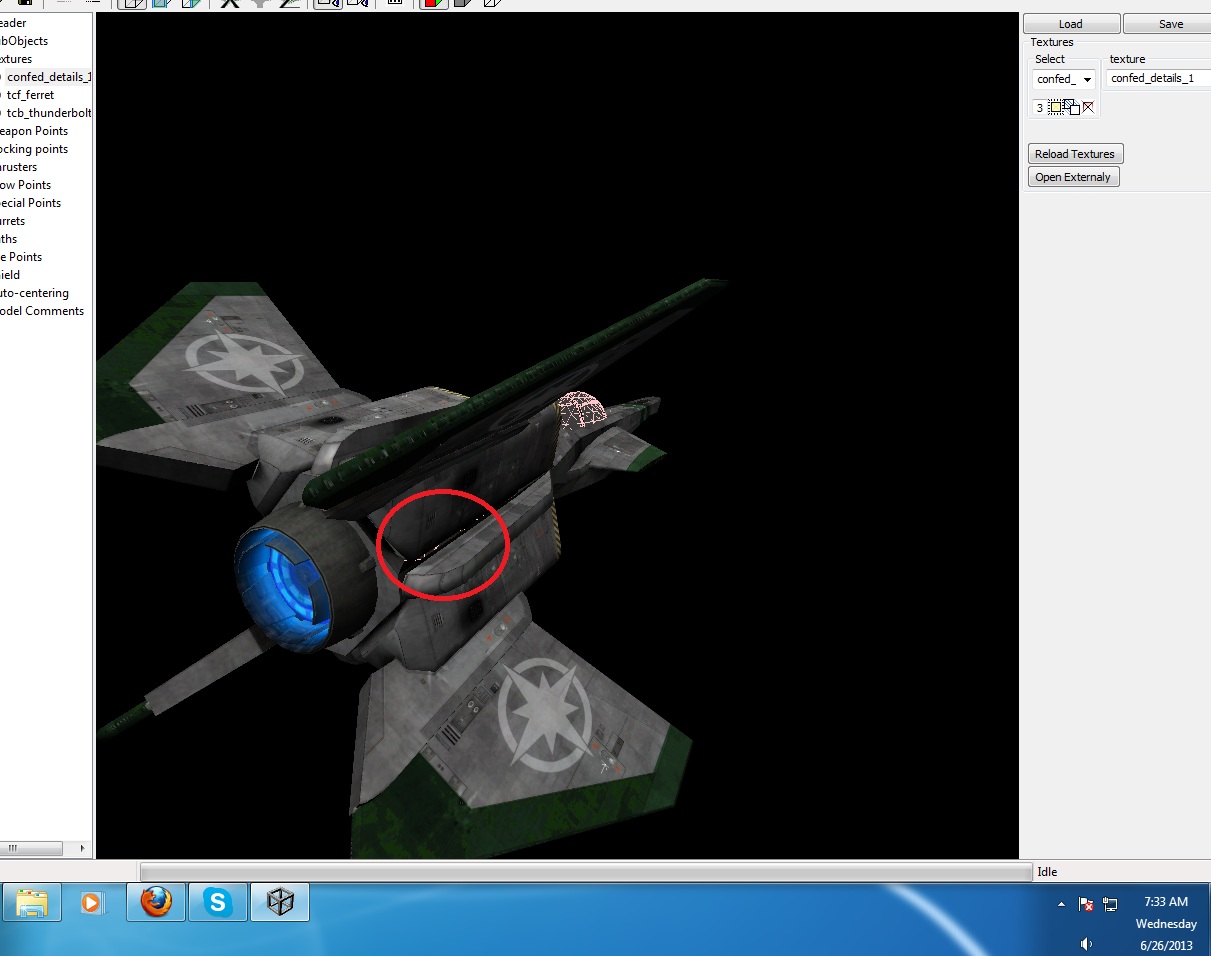Click the Idle status text

point(1047,872)
